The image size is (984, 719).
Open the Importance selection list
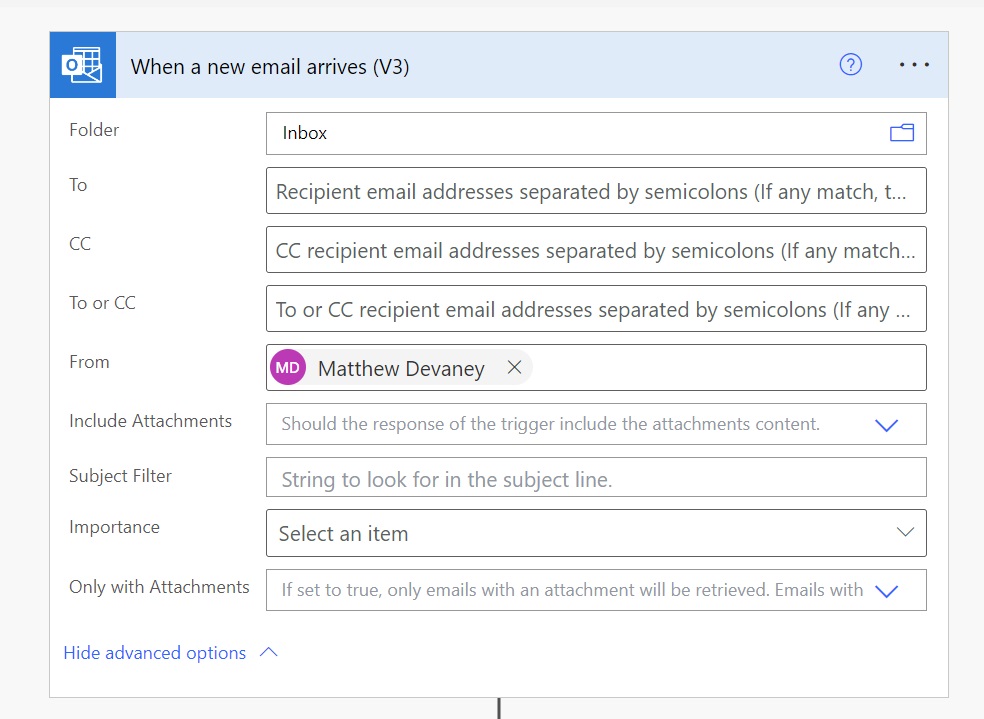pos(595,533)
